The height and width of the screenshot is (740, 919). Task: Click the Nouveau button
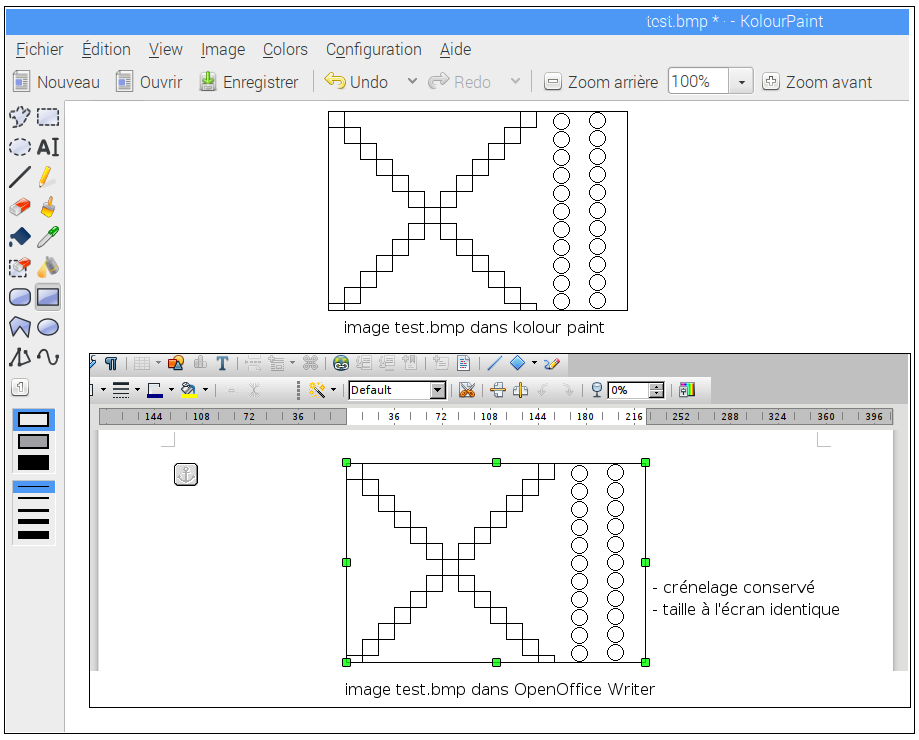[x=56, y=82]
